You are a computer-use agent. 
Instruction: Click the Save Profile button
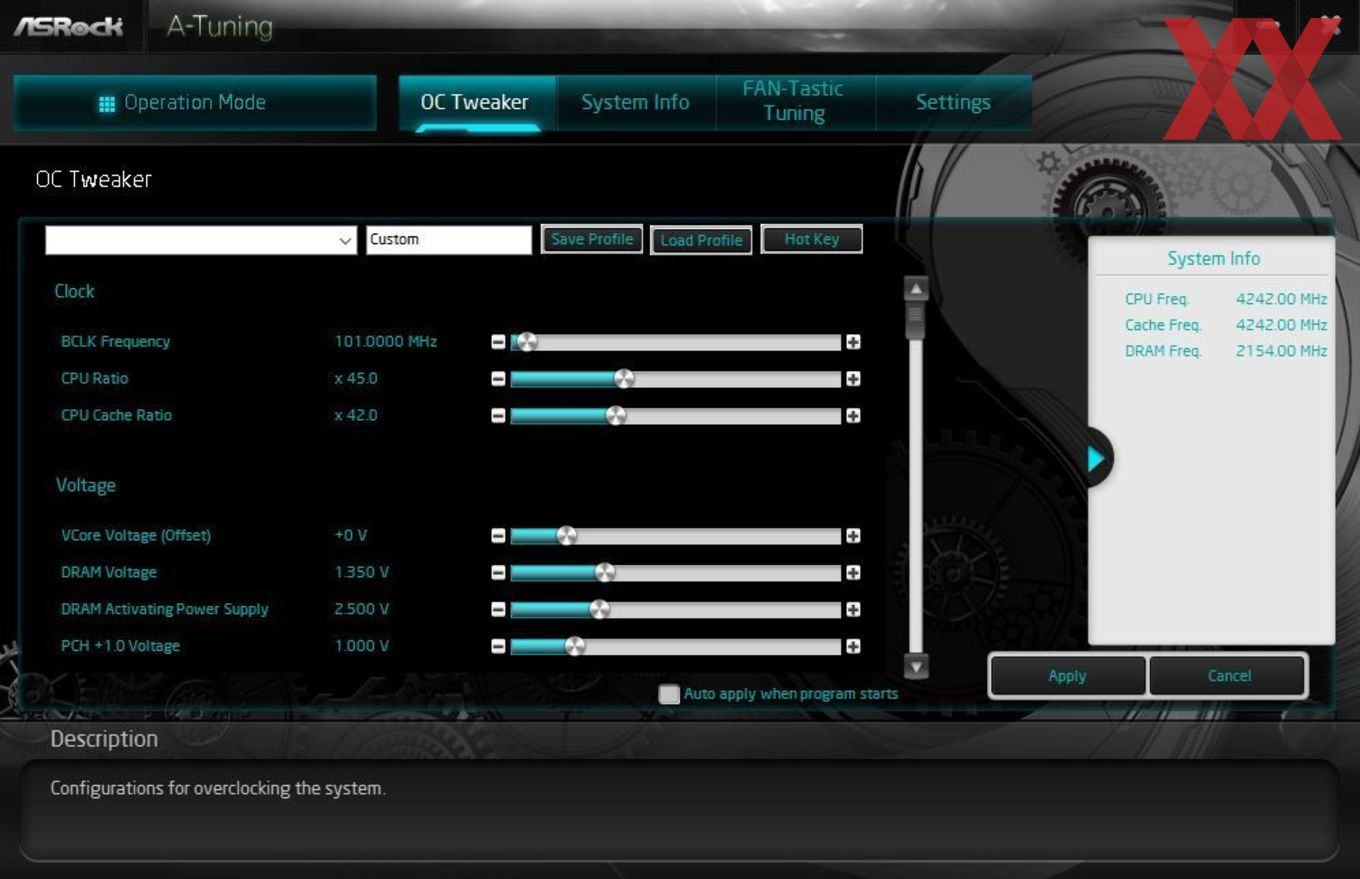tap(592, 239)
